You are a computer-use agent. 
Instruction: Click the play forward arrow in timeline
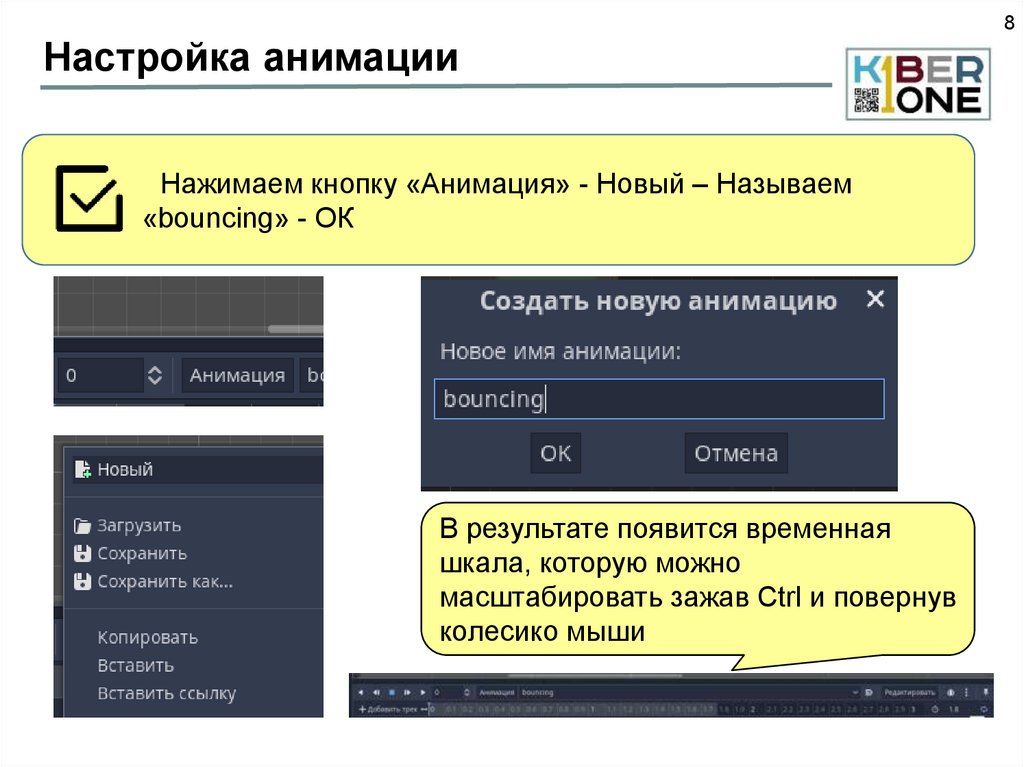pyautogui.click(x=423, y=693)
